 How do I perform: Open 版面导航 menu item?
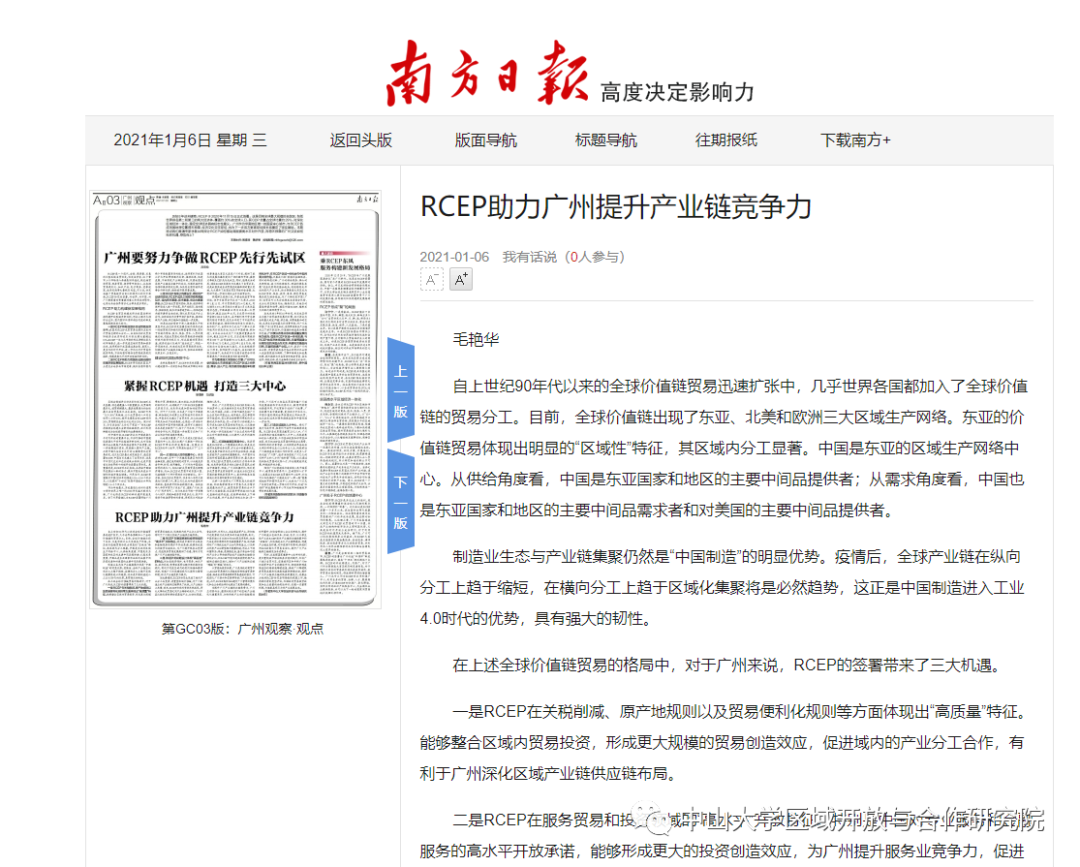coord(486,140)
